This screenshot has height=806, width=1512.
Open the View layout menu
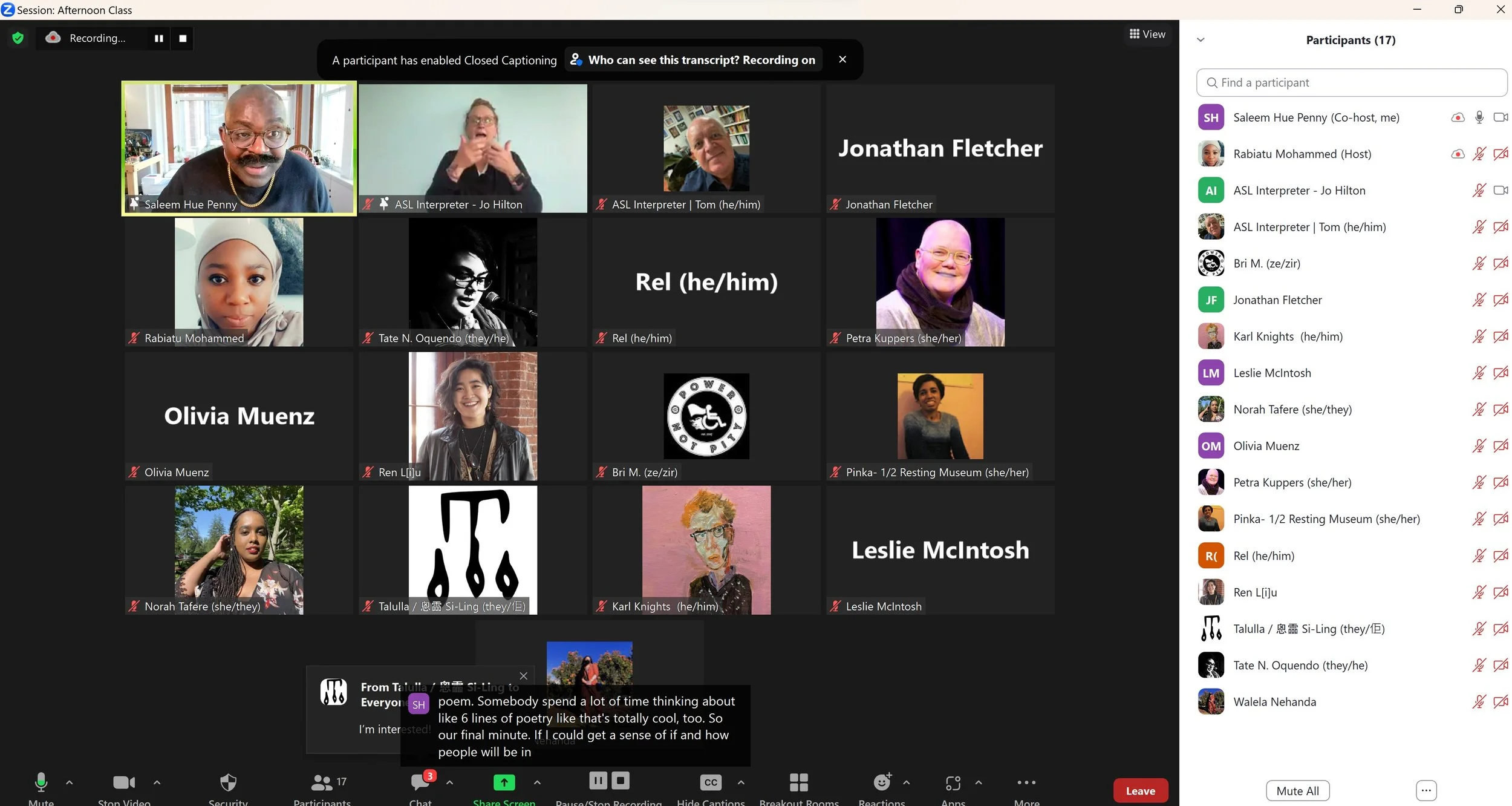[x=1147, y=34]
